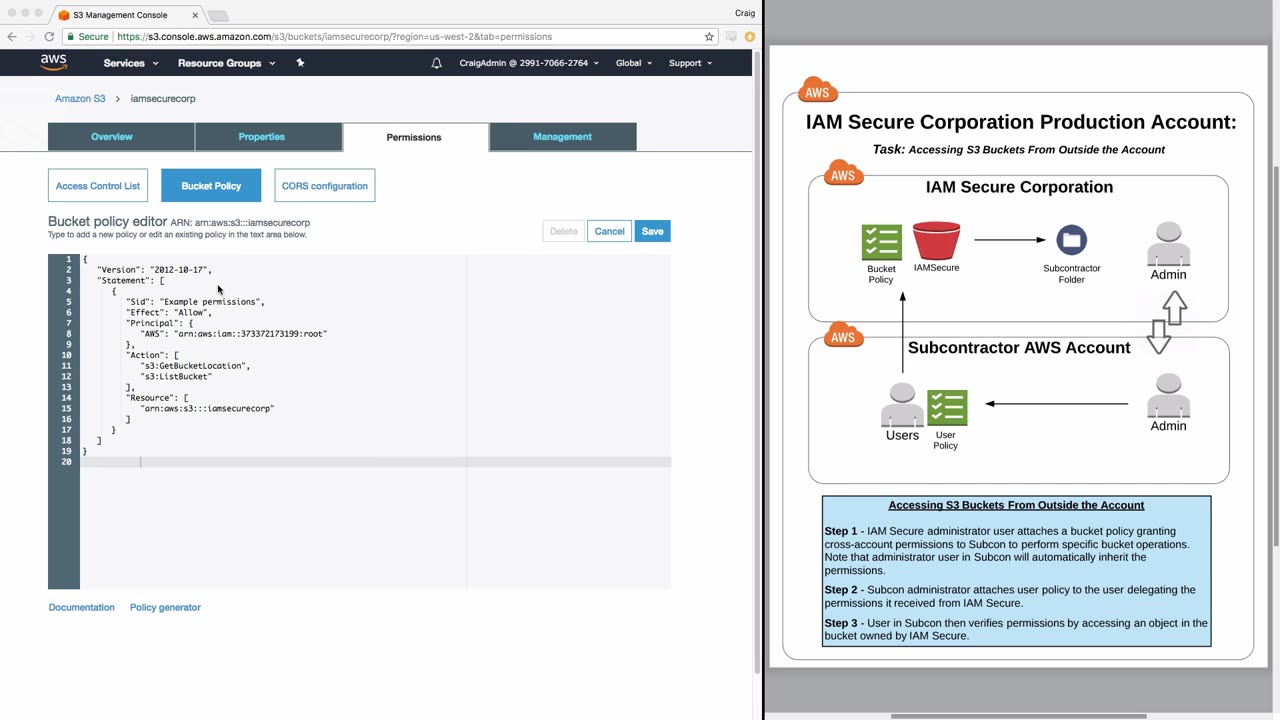1280x720 pixels.
Task: Expand the Resource Groups menu
Action: pyautogui.click(x=226, y=63)
